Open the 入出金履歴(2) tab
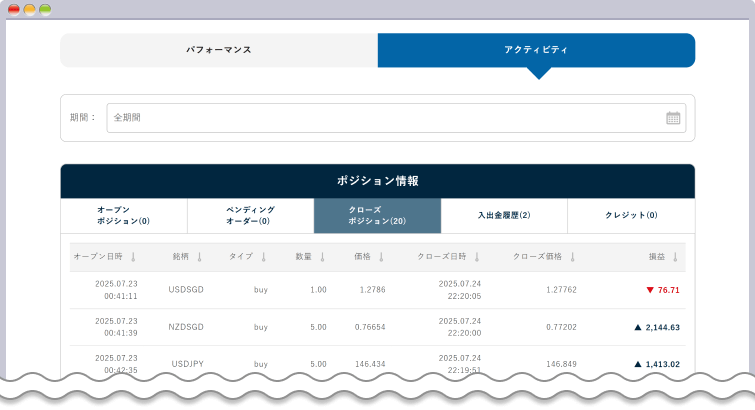Viewport: 755px width, 410px height. [x=504, y=215]
